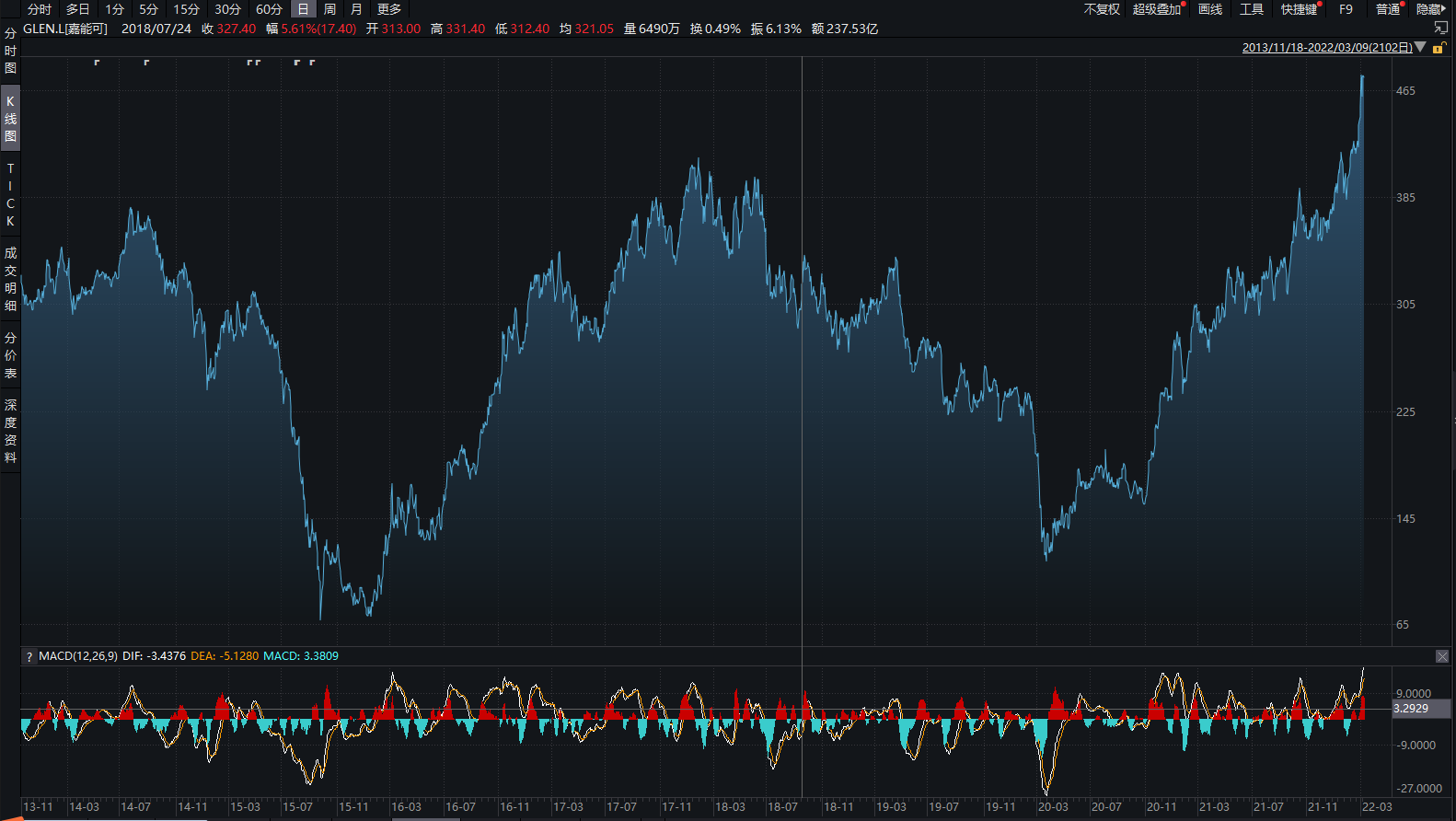Click open price 313.00 value
1456x821 pixels.
[400, 29]
